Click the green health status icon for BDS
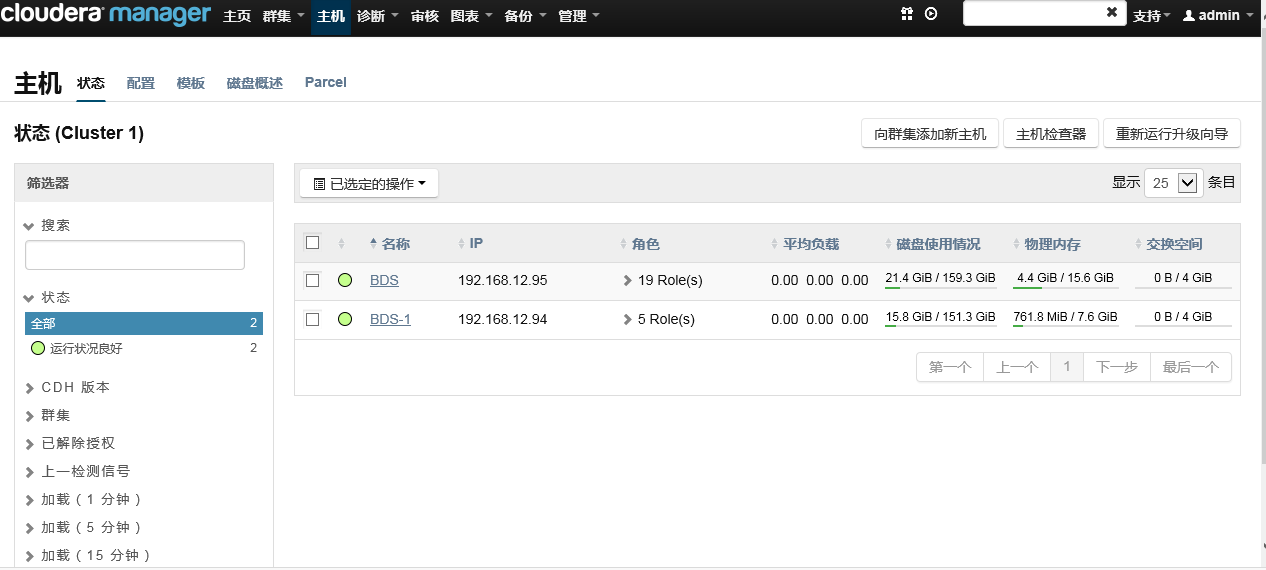Viewport: 1266px width, 570px height. pos(345,280)
